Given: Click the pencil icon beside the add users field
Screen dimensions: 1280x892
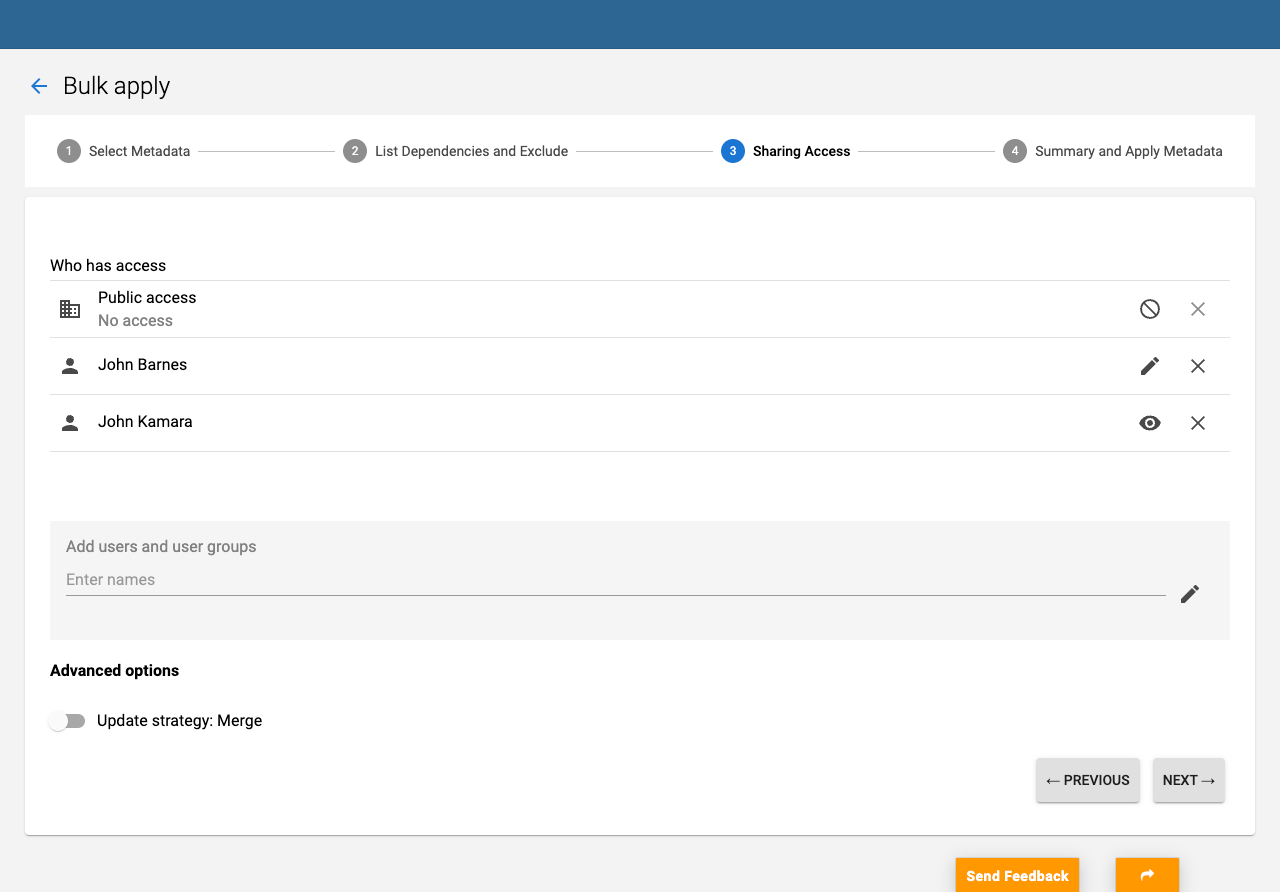Looking at the screenshot, I should click(1190, 593).
